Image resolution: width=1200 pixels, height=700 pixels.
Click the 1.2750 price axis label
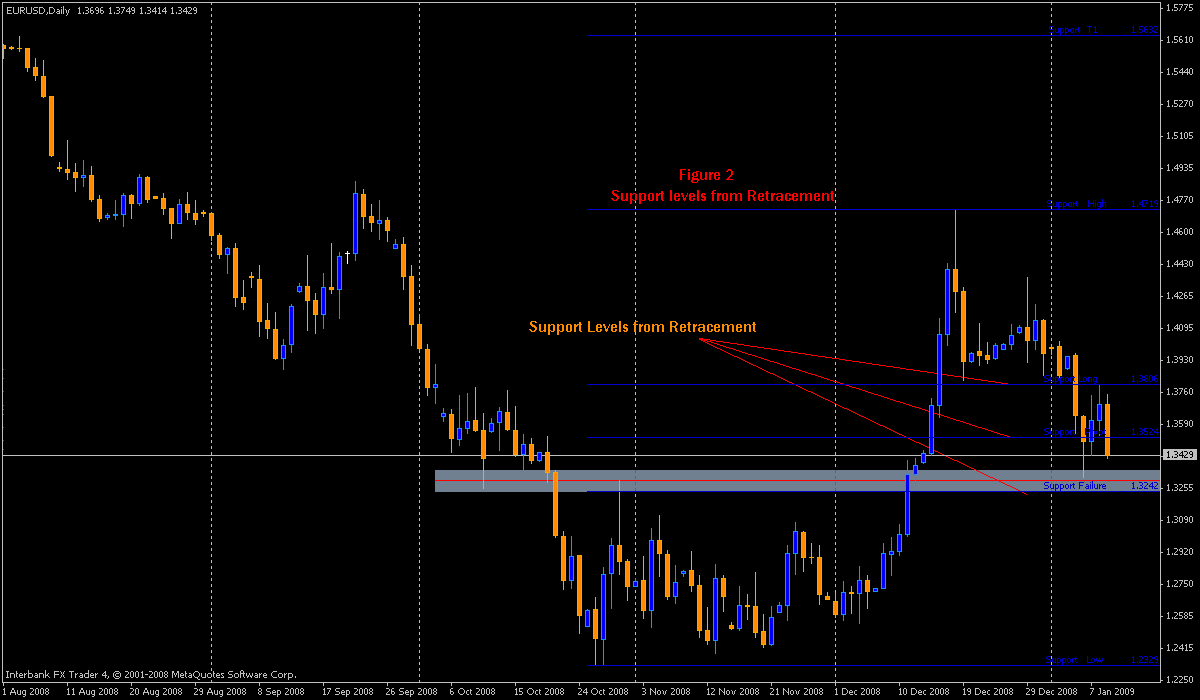click(1180, 584)
